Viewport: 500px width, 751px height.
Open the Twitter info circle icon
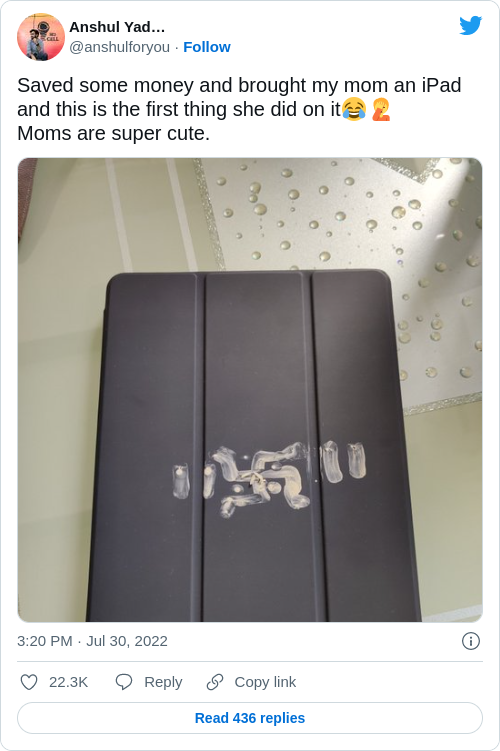click(471, 641)
